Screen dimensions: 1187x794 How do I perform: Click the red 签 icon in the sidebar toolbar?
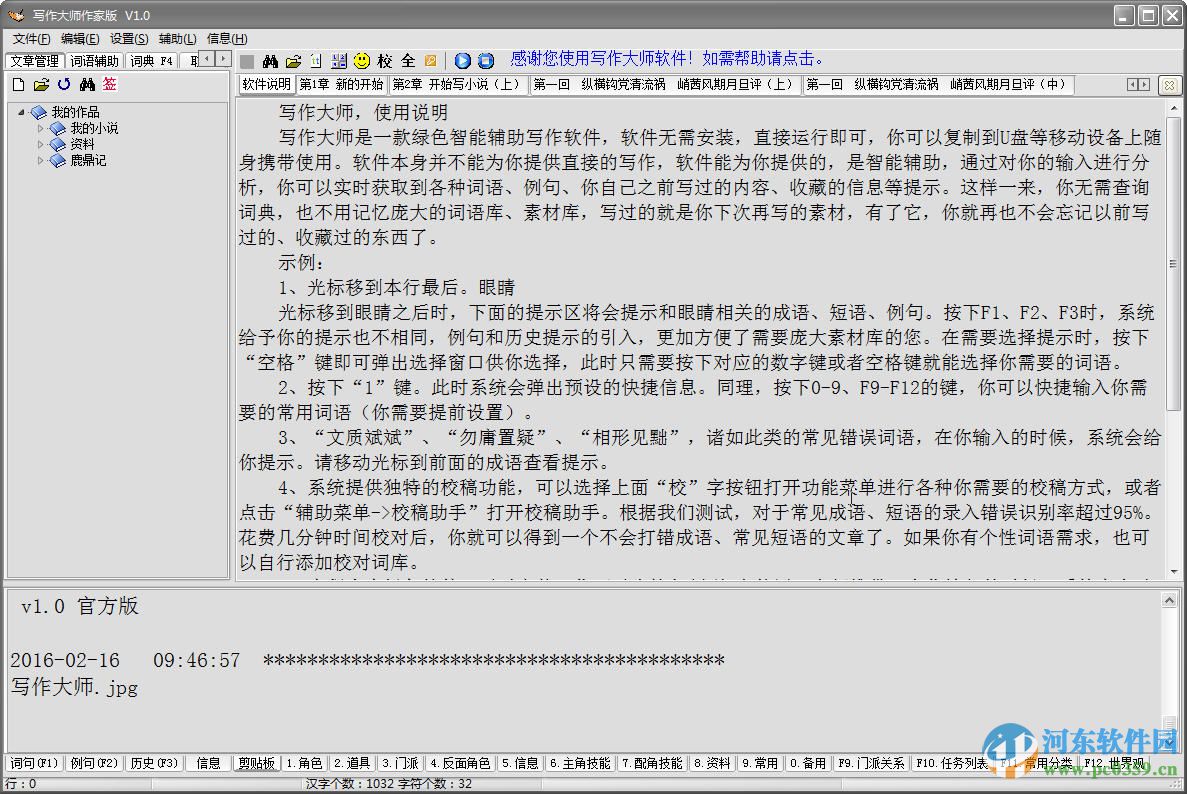point(108,85)
